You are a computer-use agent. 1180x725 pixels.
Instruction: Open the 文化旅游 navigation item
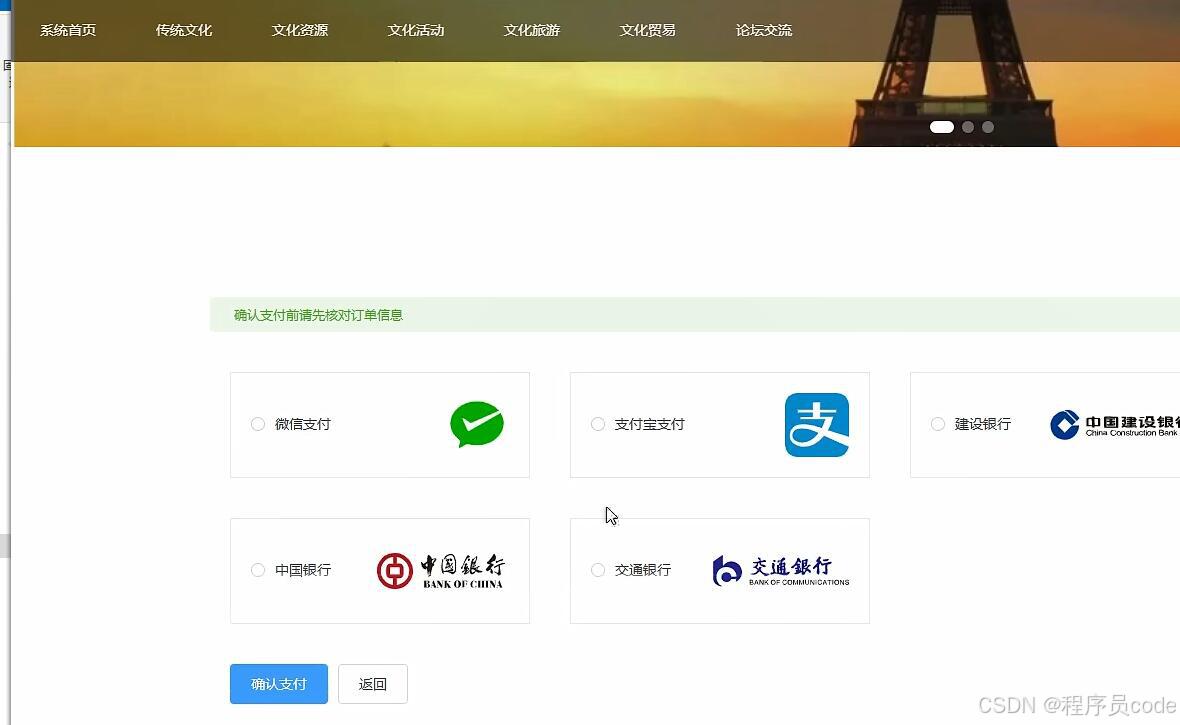point(531,30)
